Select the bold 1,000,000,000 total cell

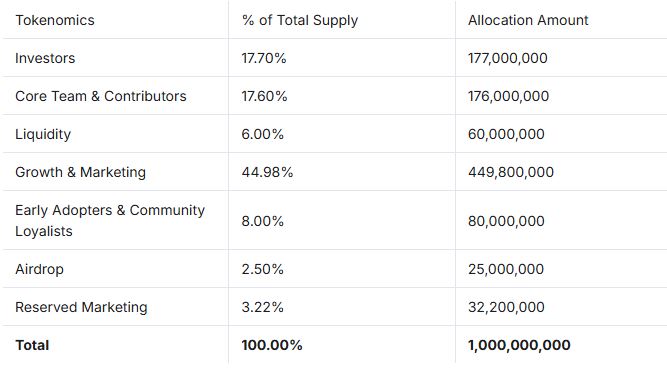519,345
